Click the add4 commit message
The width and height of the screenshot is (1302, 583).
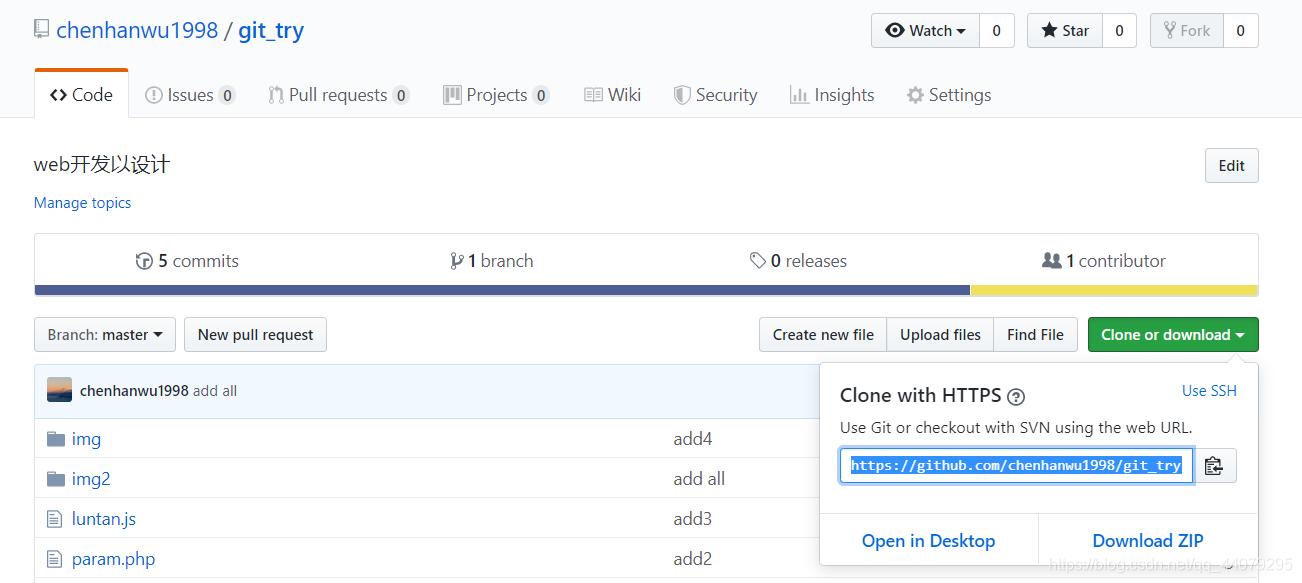[x=693, y=439]
